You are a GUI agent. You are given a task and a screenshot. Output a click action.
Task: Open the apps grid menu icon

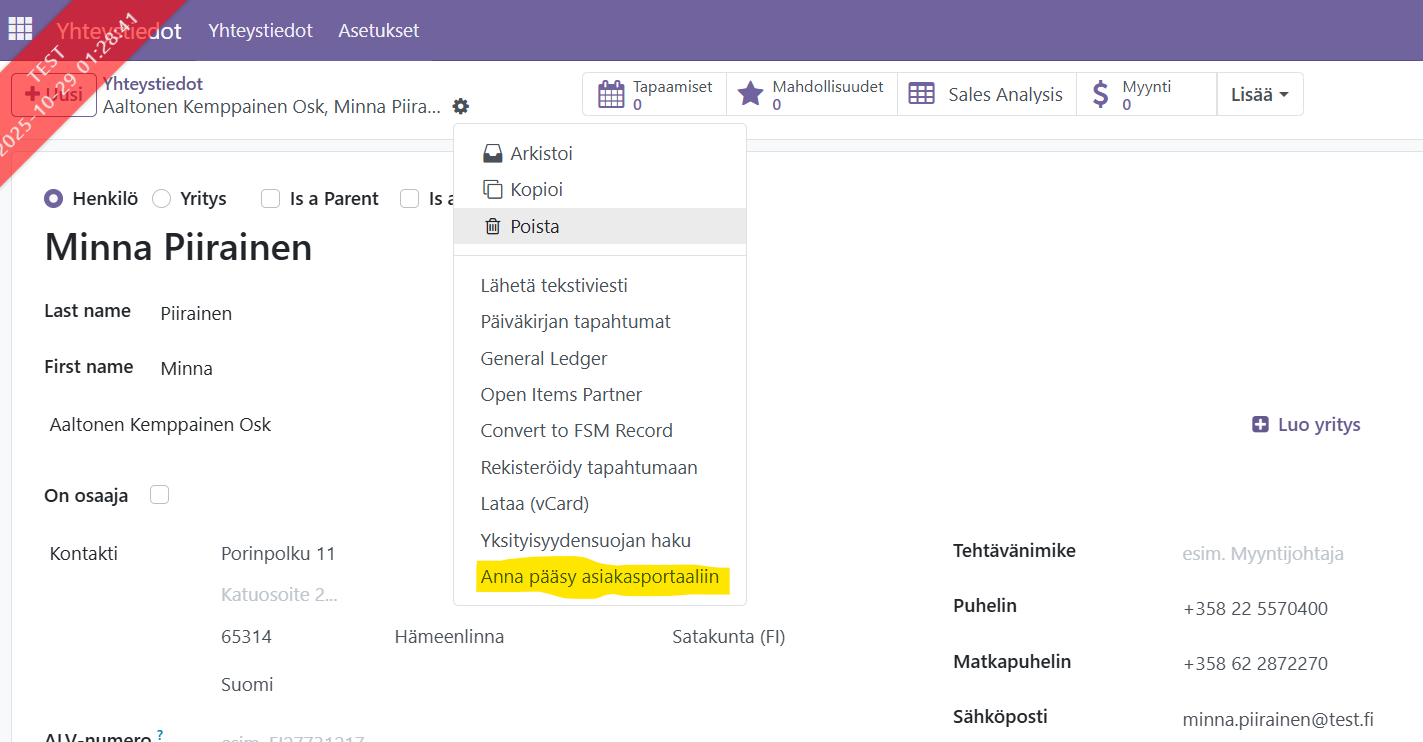tap(20, 30)
